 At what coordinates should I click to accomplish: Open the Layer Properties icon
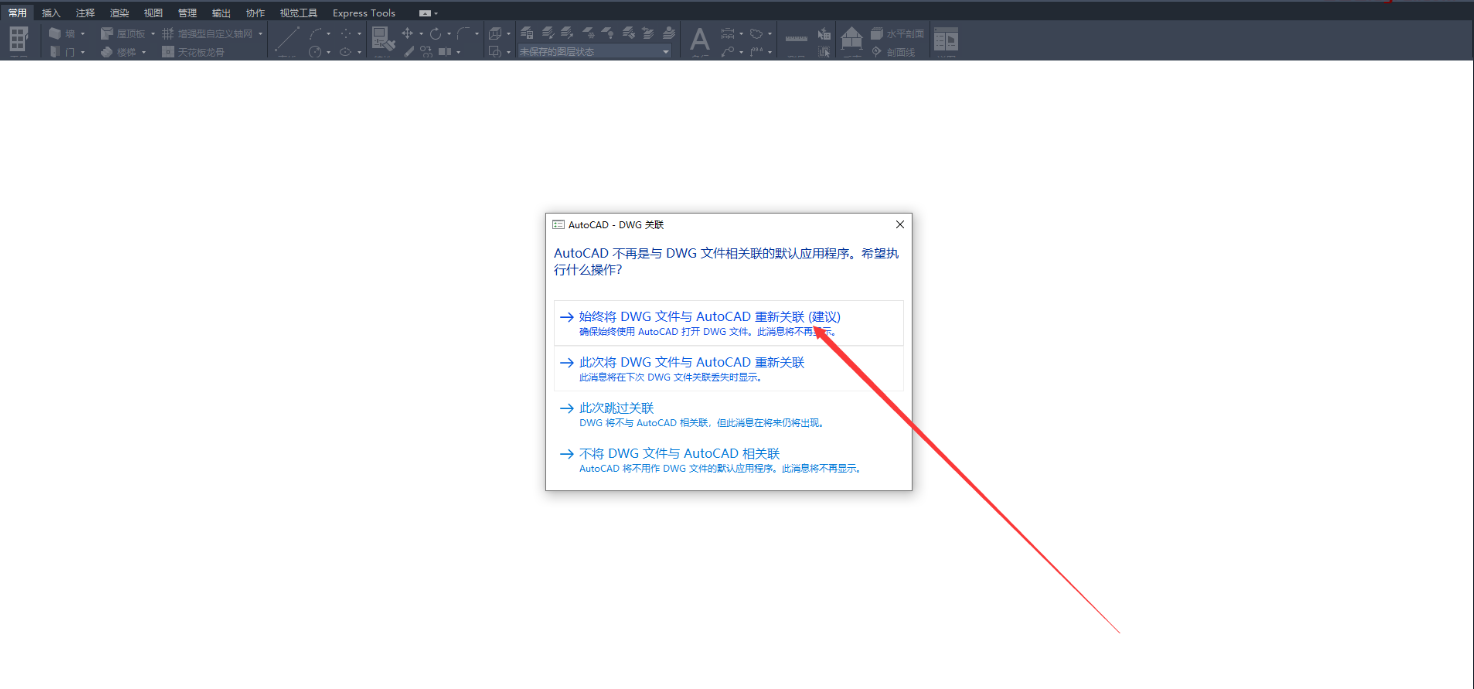point(527,33)
